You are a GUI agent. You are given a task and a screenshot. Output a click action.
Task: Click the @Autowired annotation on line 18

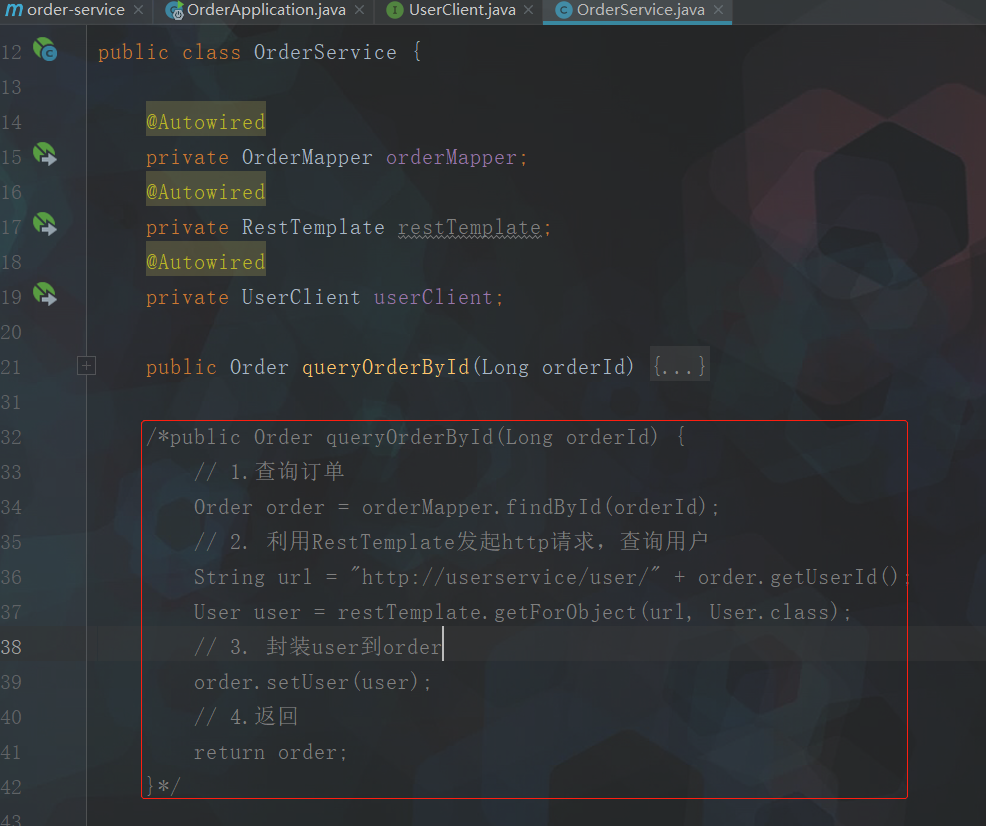pyautogui.click(x=206, y=262)
